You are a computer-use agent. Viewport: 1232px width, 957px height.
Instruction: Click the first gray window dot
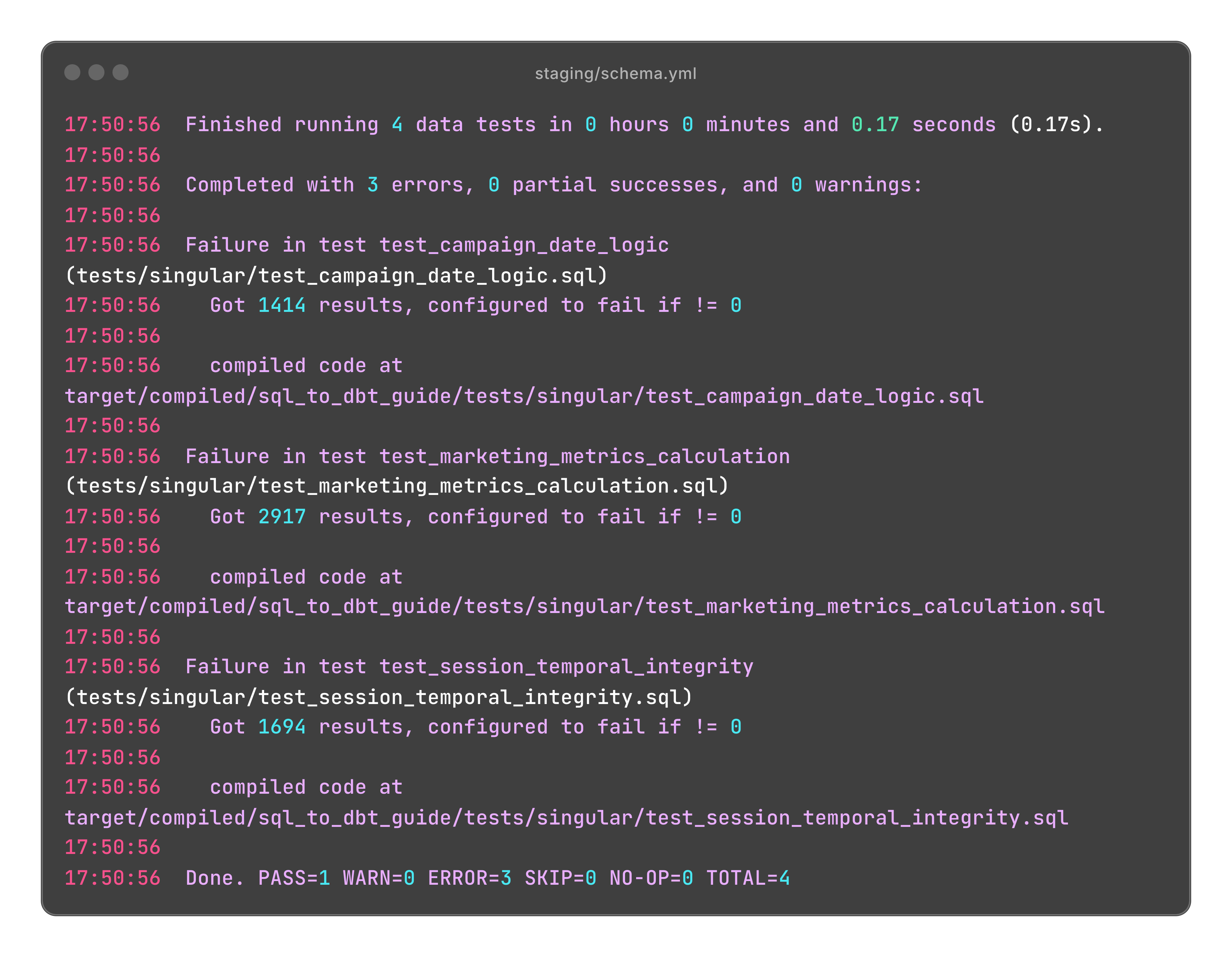click(x=72, y=73)
